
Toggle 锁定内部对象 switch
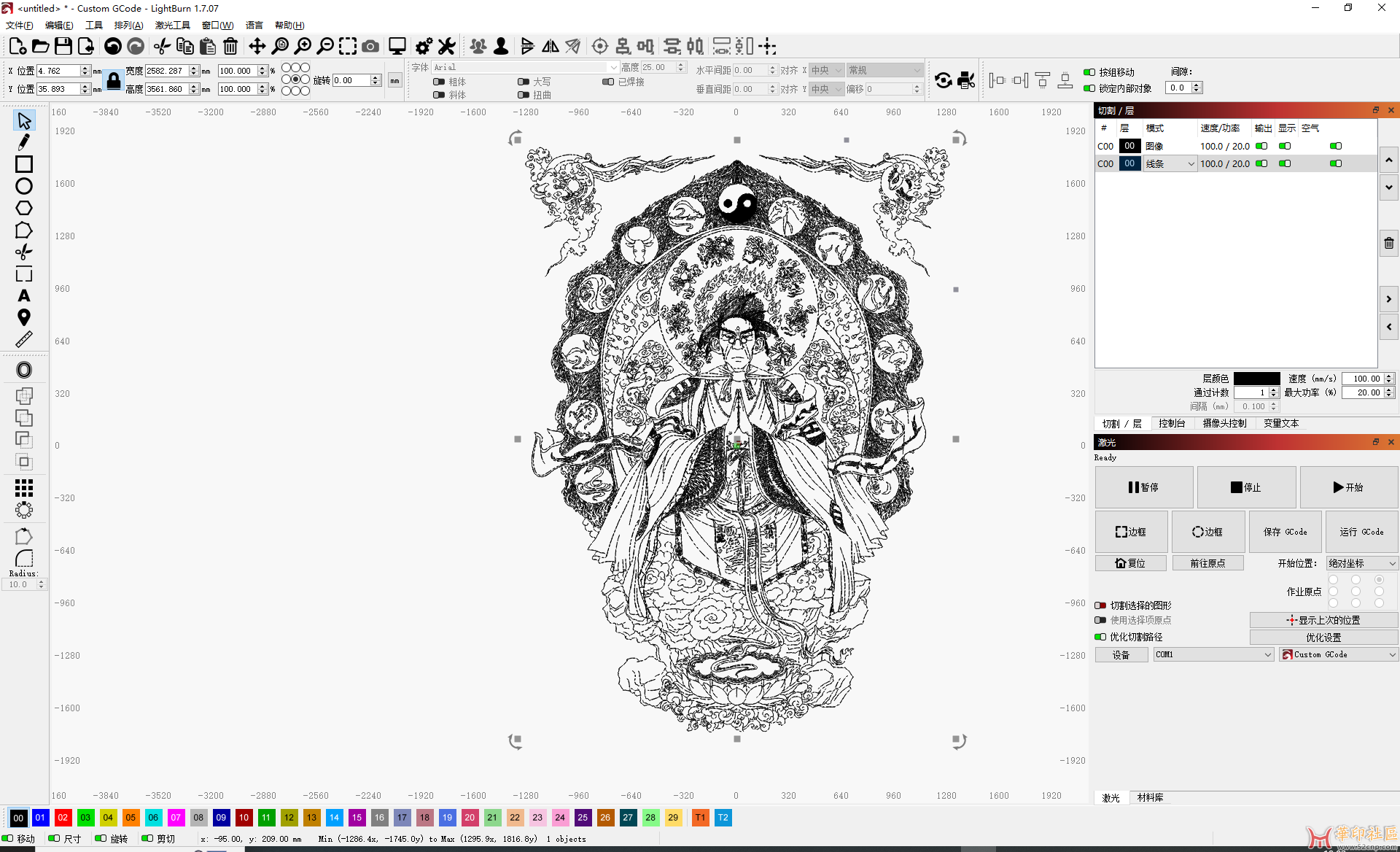pyautogui.click(x=1089, y=88)
